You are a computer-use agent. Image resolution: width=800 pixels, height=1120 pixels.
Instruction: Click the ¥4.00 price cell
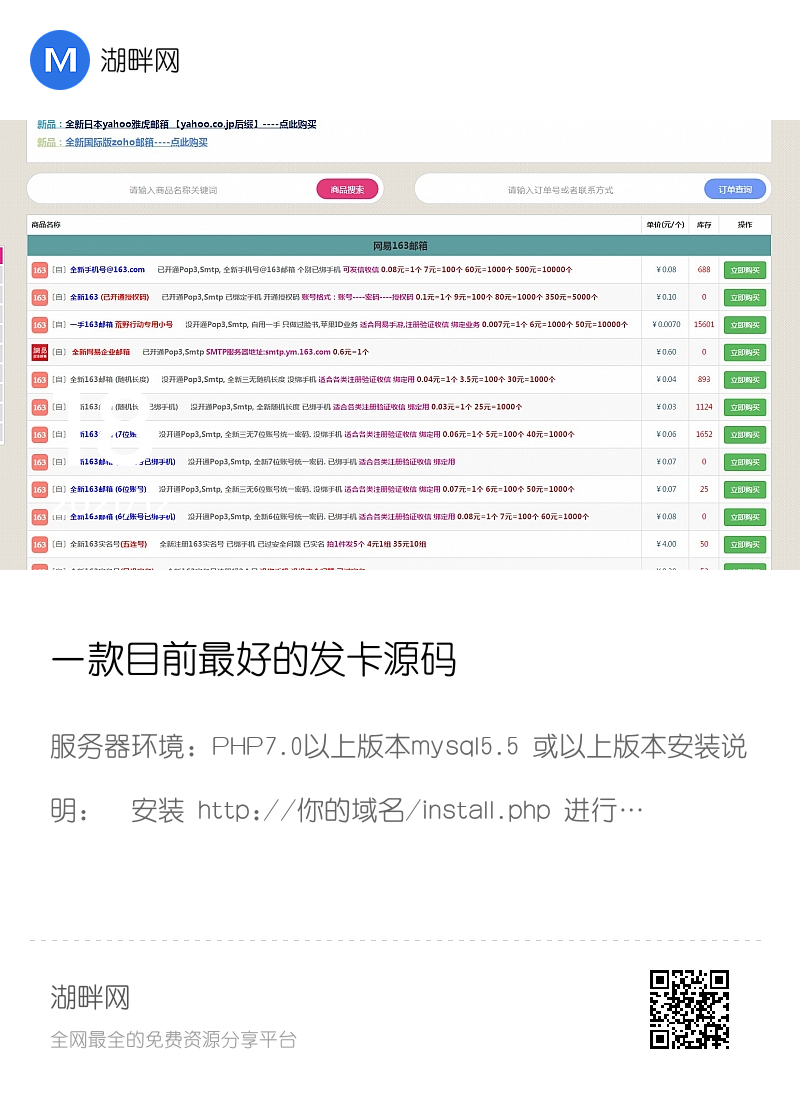click(x=666, y=544)
